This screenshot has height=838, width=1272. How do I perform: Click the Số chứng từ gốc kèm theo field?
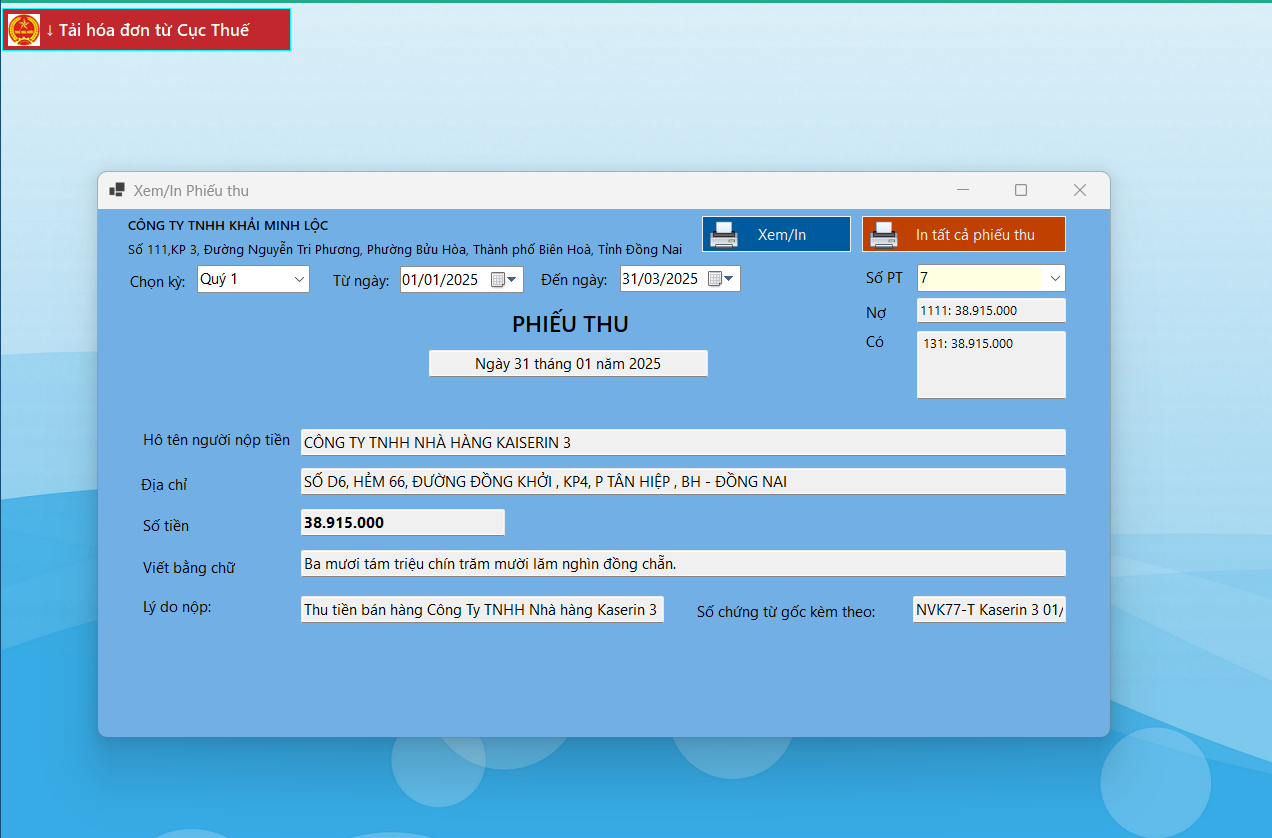tap(988, 610)
